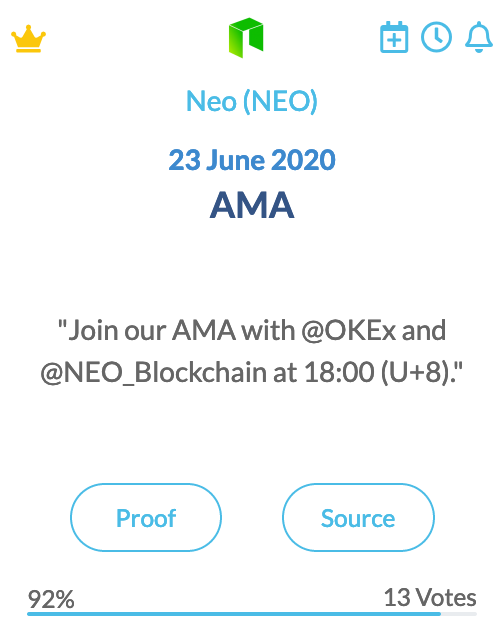Click the @NEO_Blockchain mention in description
This screenshot has height=626, width=504.
point(153,373)
